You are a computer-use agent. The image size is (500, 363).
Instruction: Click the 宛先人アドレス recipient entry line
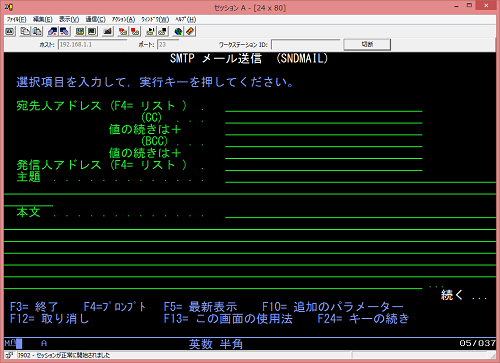click(x=324, y=106)
